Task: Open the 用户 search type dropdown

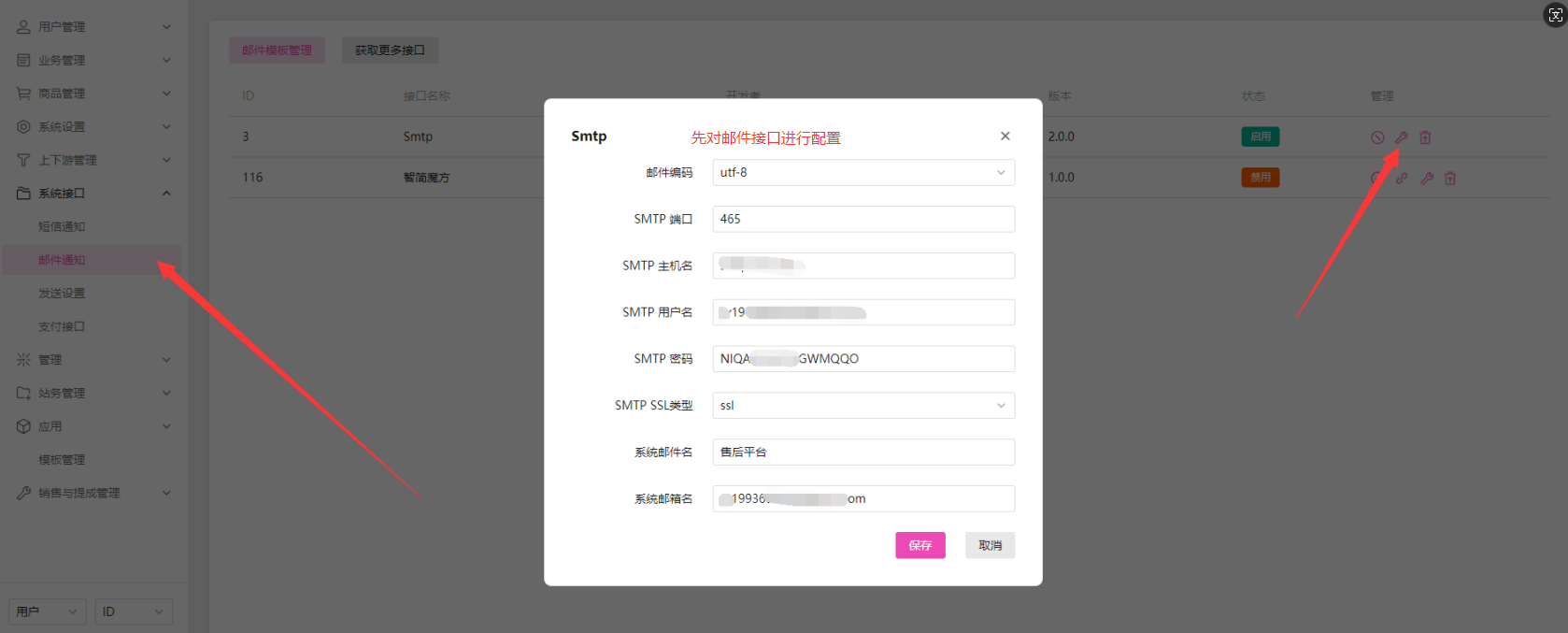Action: click(x=47, y=611)
